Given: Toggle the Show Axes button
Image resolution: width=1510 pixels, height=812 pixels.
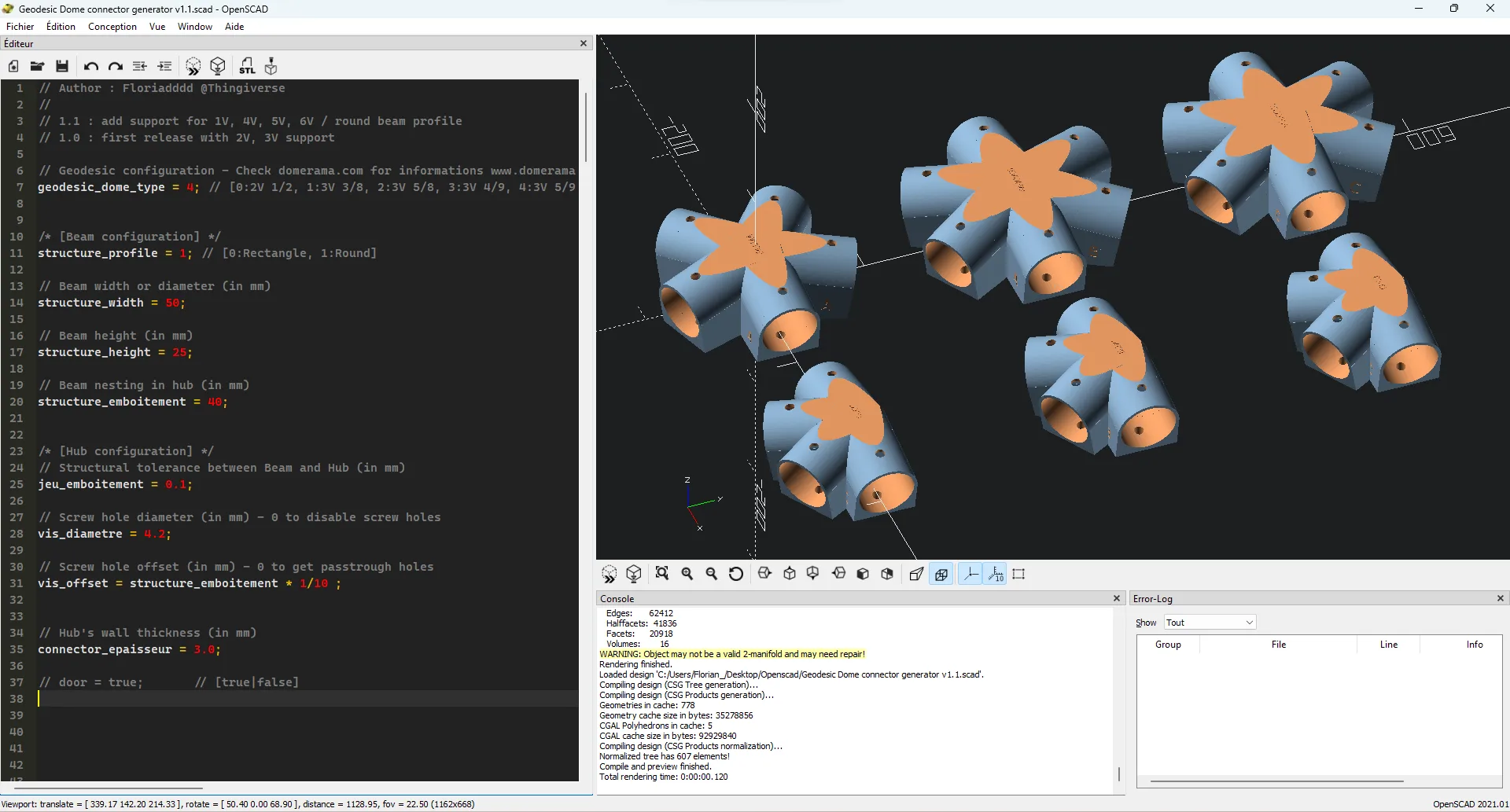Looking at the screenshot, I should point(971,574).
